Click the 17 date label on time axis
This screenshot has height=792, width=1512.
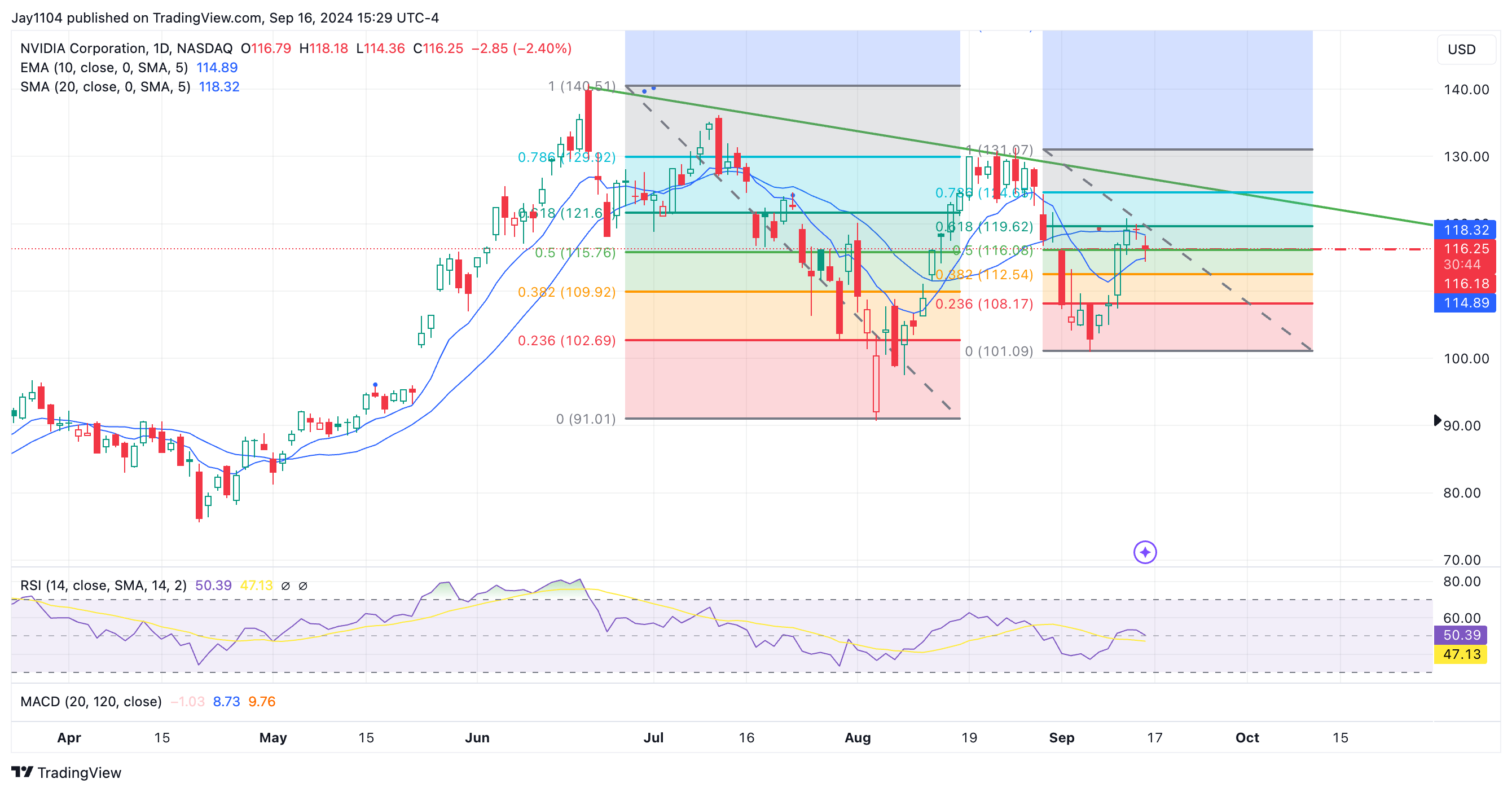[x=1154, y=737]
